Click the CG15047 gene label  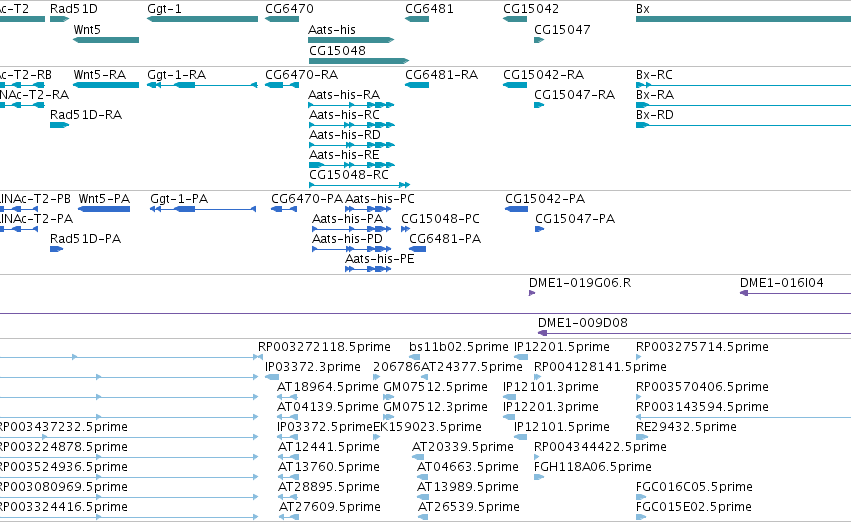pyautogui.click(x=562, y=29)
